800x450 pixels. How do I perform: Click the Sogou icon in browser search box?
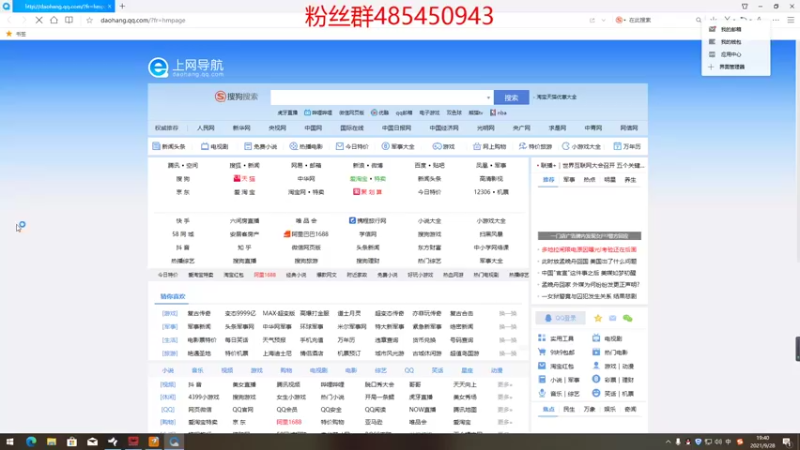click(x=619, y=20)
